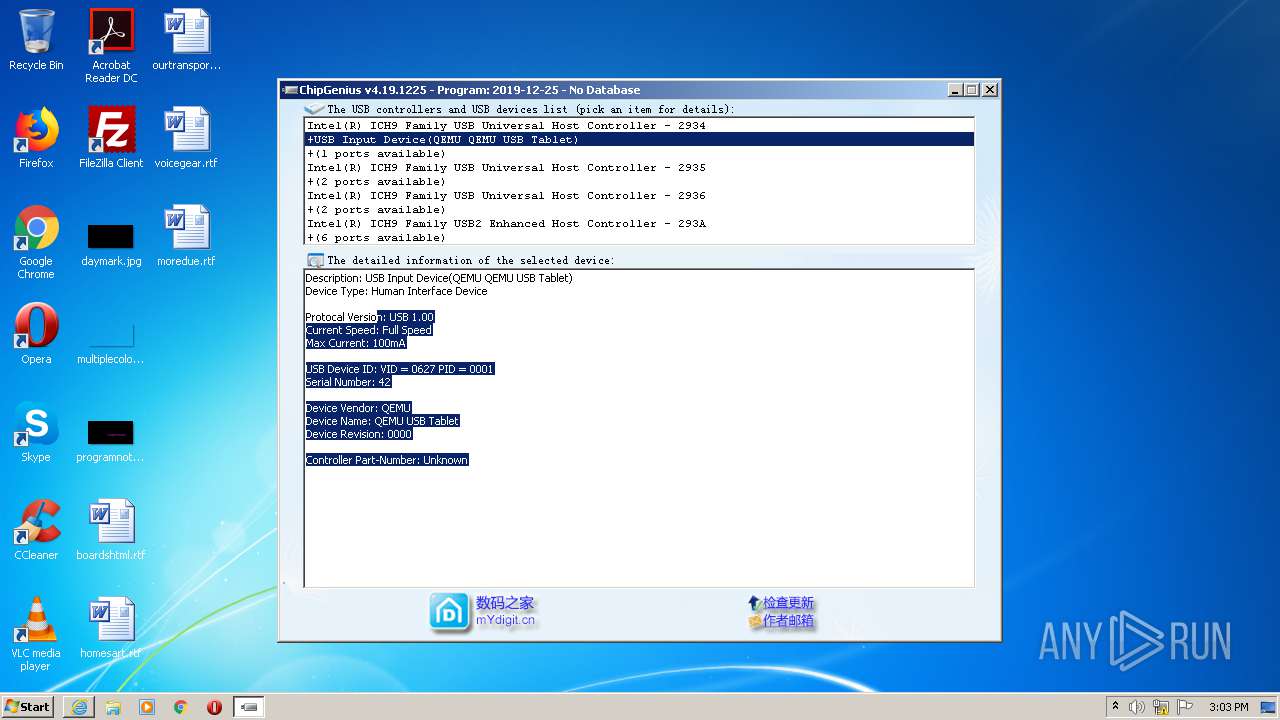1280x720 pixels.
Task: Open Windows Explorer from the taskbar
Action: pyautogui.click(x=113, y=707)
